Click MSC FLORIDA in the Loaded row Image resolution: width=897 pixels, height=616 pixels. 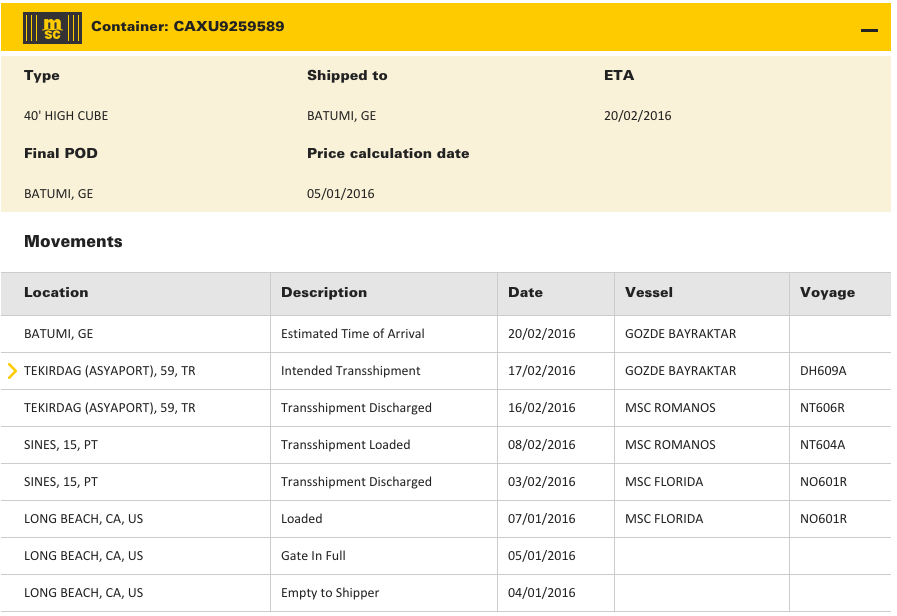(x=664, y=519)
